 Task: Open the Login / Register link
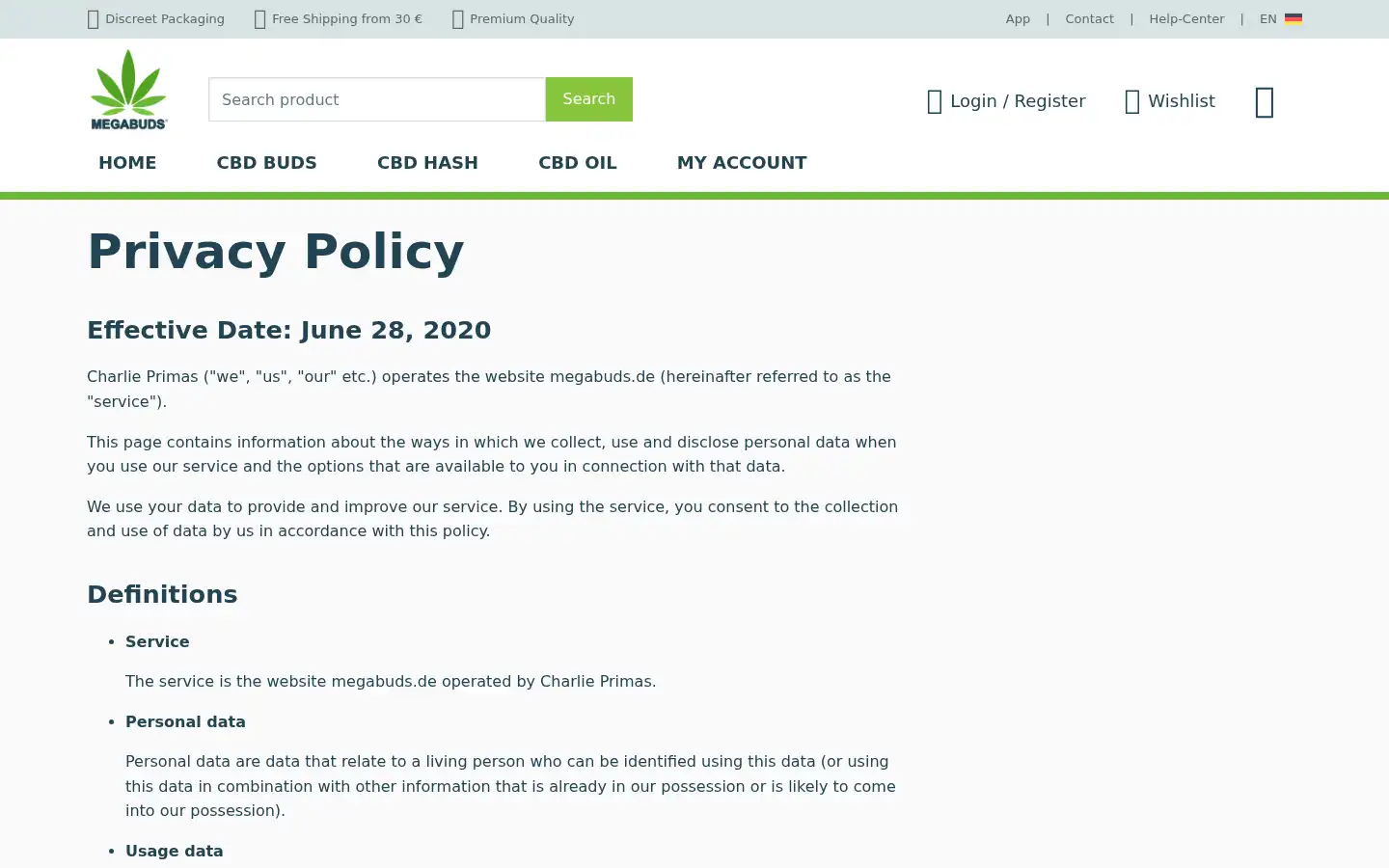click(x=1018, y=101)
